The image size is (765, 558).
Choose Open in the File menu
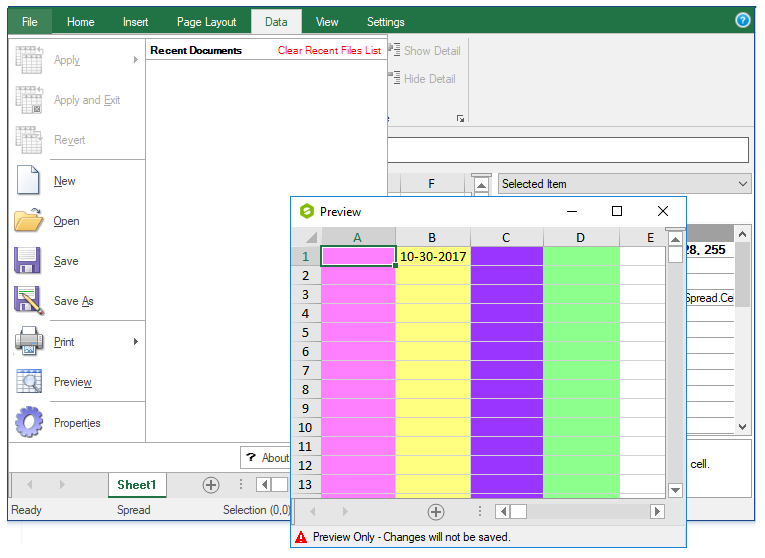(66, 221)
